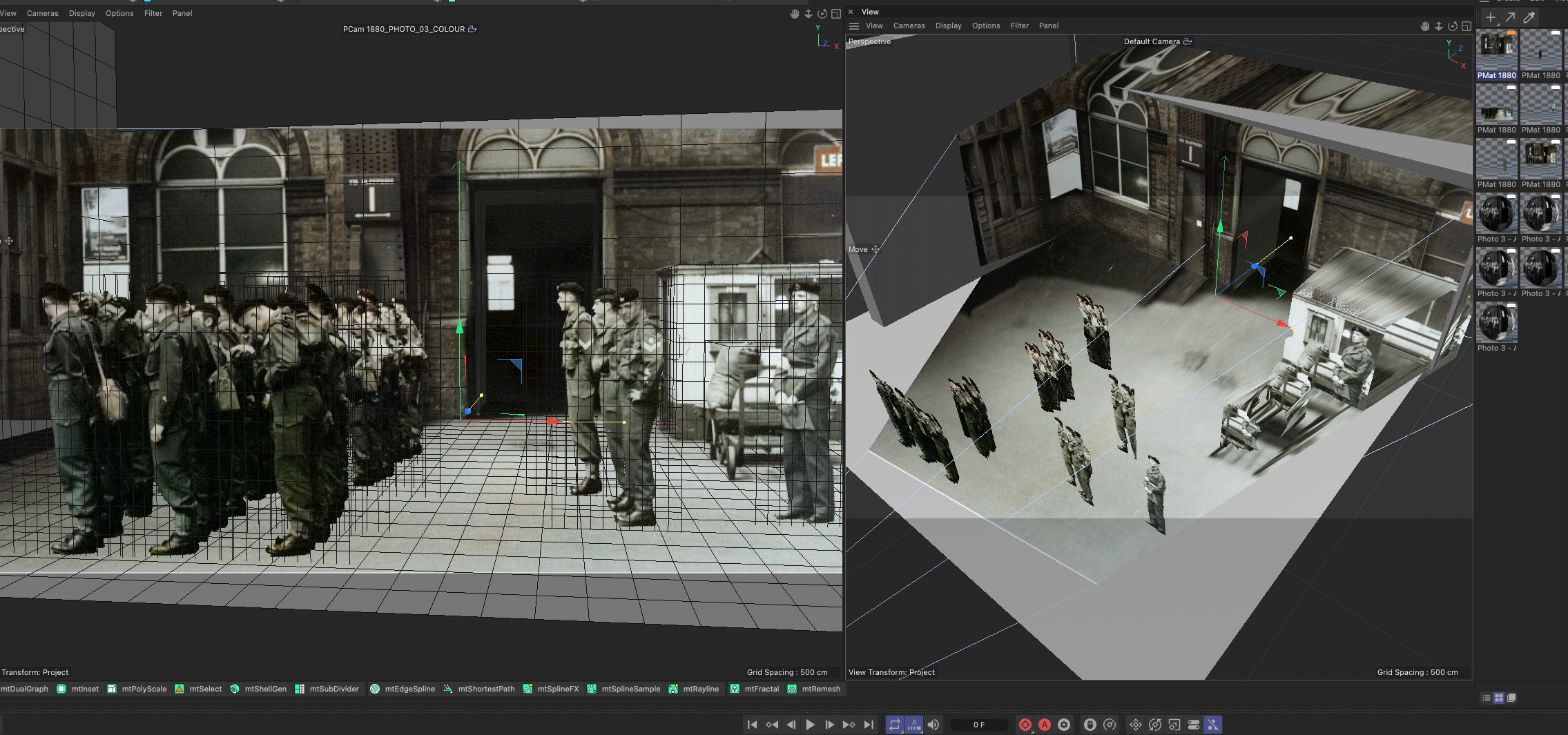Image resolution: width=1568 pixels, height=735 pixels.
Task: Jump to the next keyframe
Action: coord(849,725)
